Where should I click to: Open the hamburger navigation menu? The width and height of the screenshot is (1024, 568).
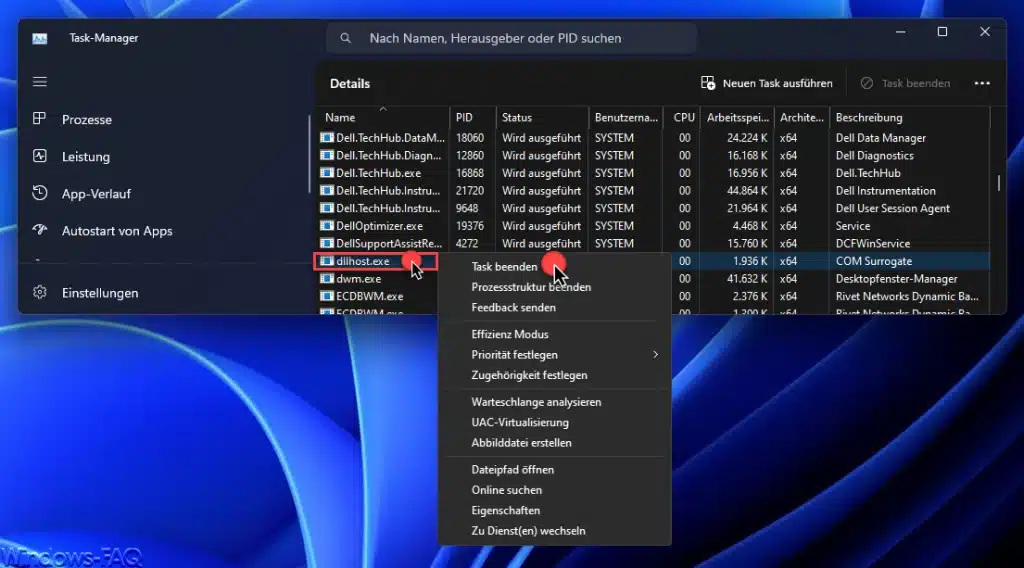click(x=40, y=82)
